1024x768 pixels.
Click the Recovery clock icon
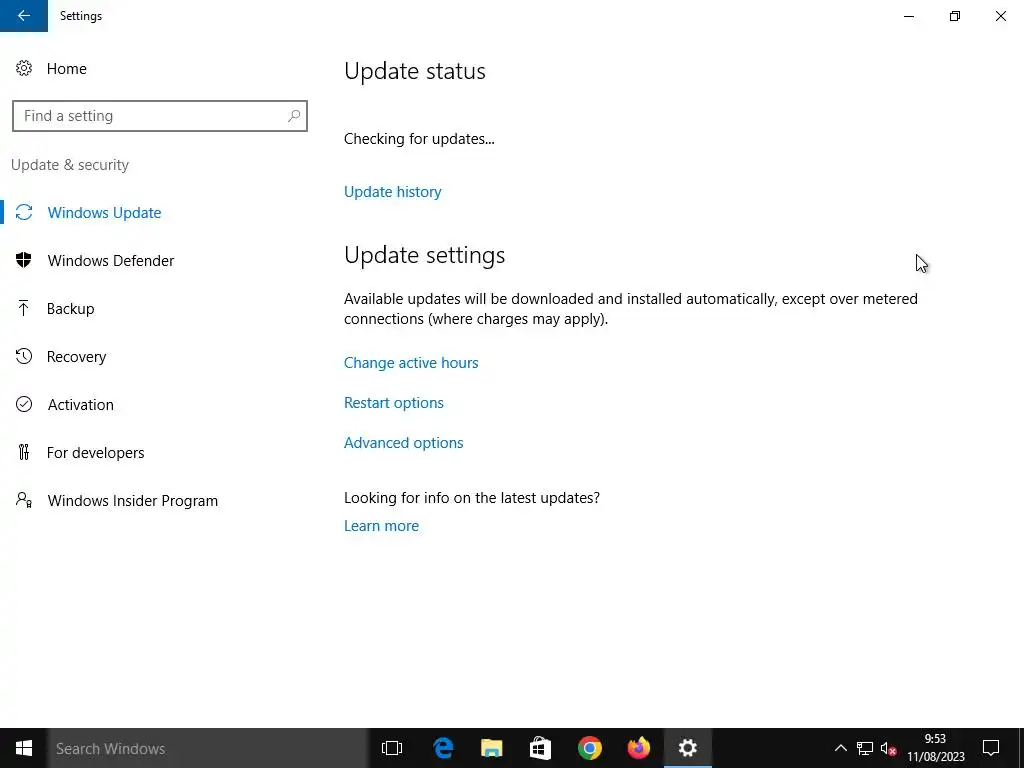tap(24, 357)
